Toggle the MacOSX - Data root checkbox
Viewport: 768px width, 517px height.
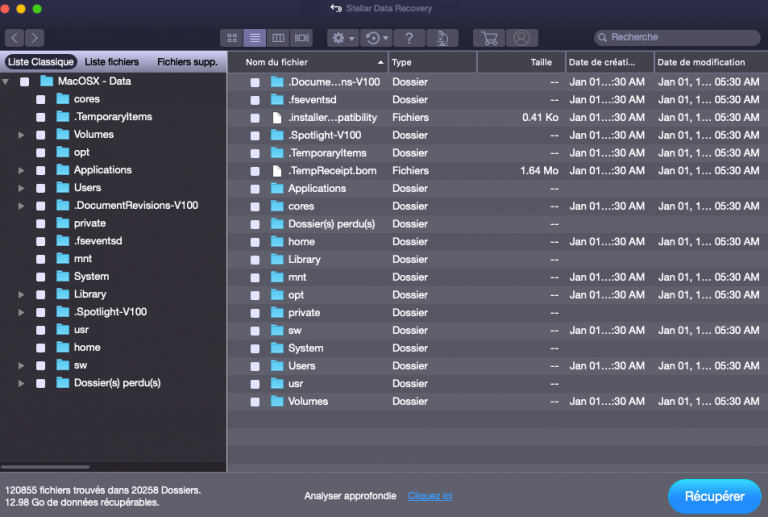click(25, 82)
